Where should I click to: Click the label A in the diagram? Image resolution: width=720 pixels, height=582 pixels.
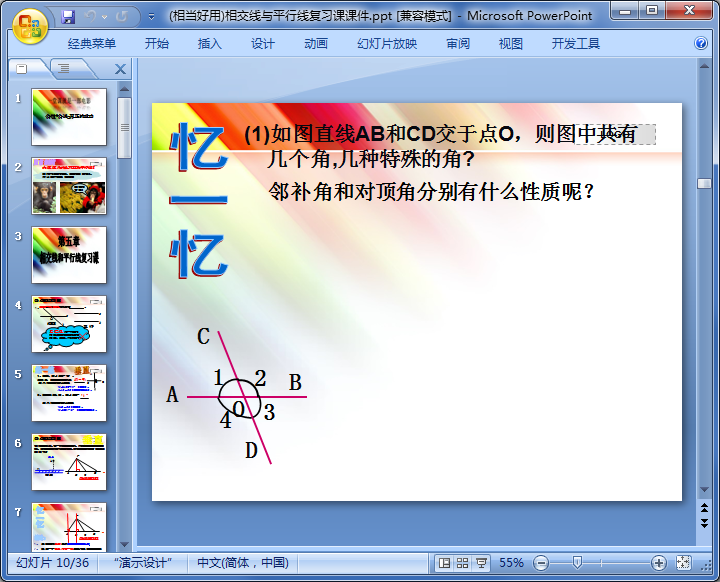coord(172,394)
